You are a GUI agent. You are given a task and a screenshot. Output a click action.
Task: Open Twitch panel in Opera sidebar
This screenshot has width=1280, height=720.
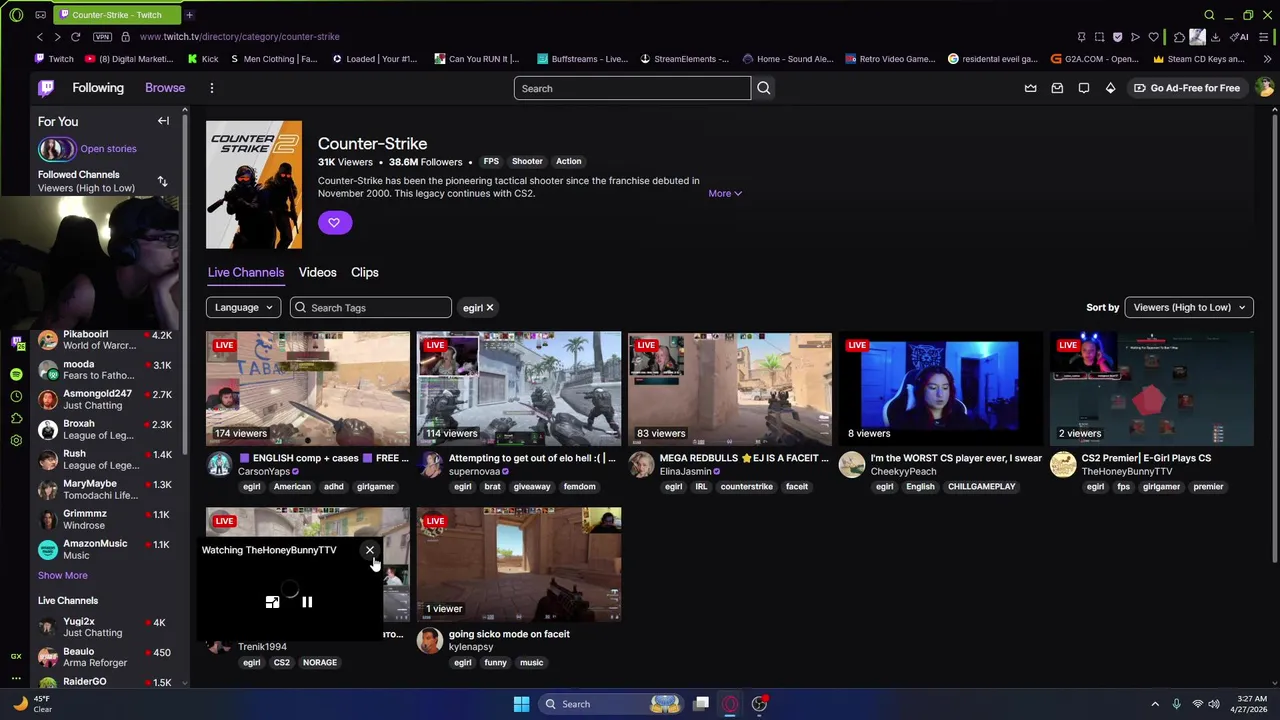[16, 343]
